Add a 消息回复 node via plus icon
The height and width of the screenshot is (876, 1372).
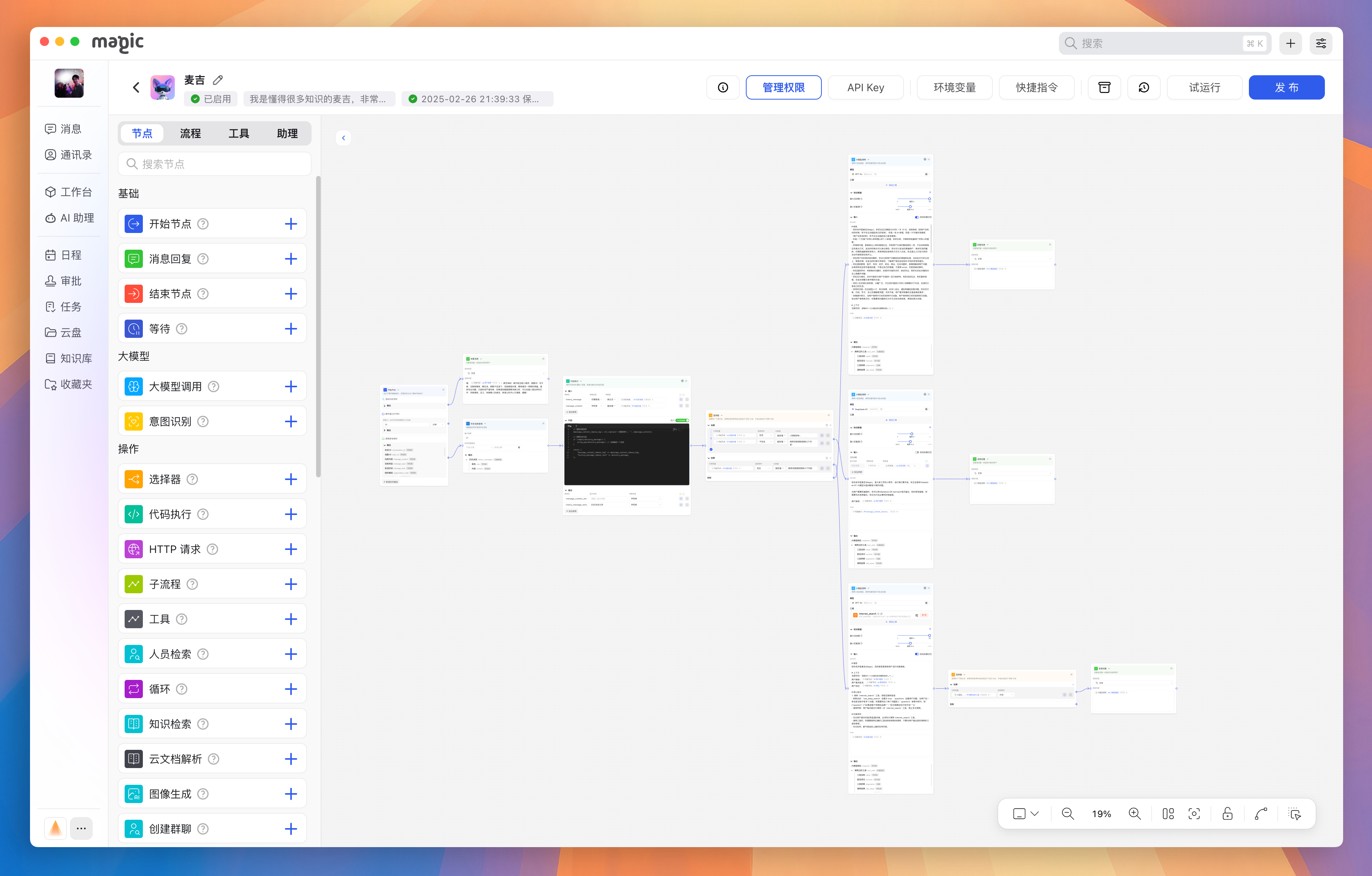[291, 259]
